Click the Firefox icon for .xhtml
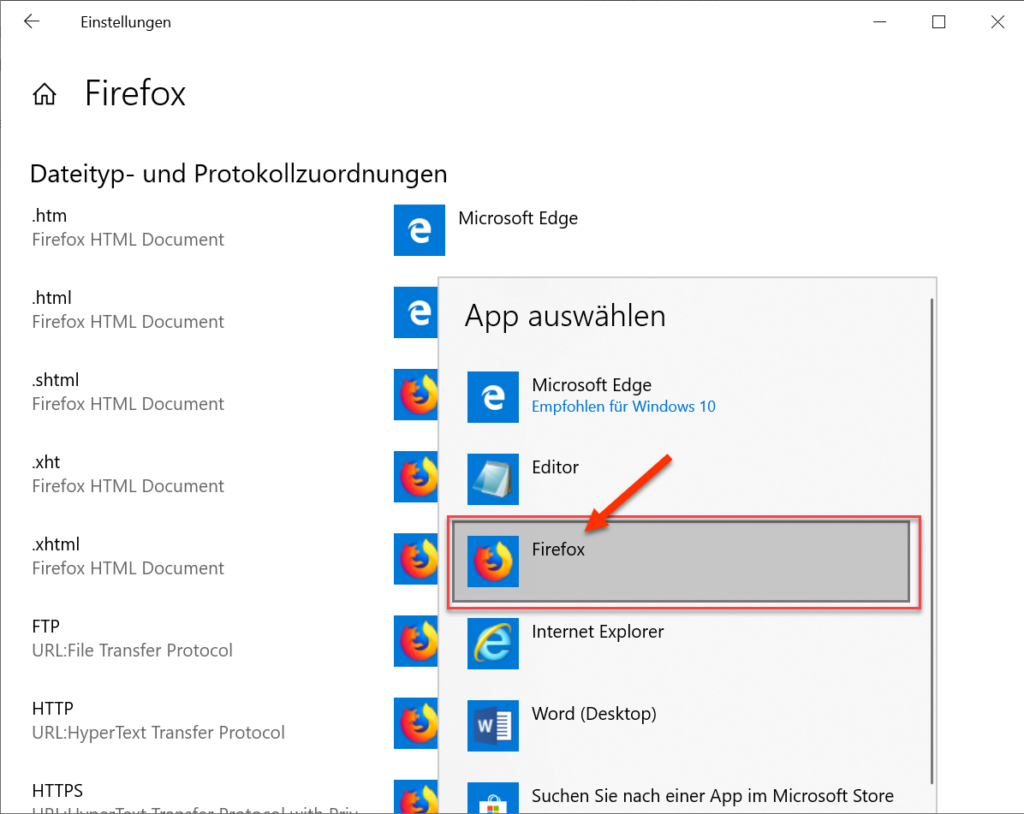Image resolution: width=1024 pixels, height=814 pixels. [x=416, y=559]
